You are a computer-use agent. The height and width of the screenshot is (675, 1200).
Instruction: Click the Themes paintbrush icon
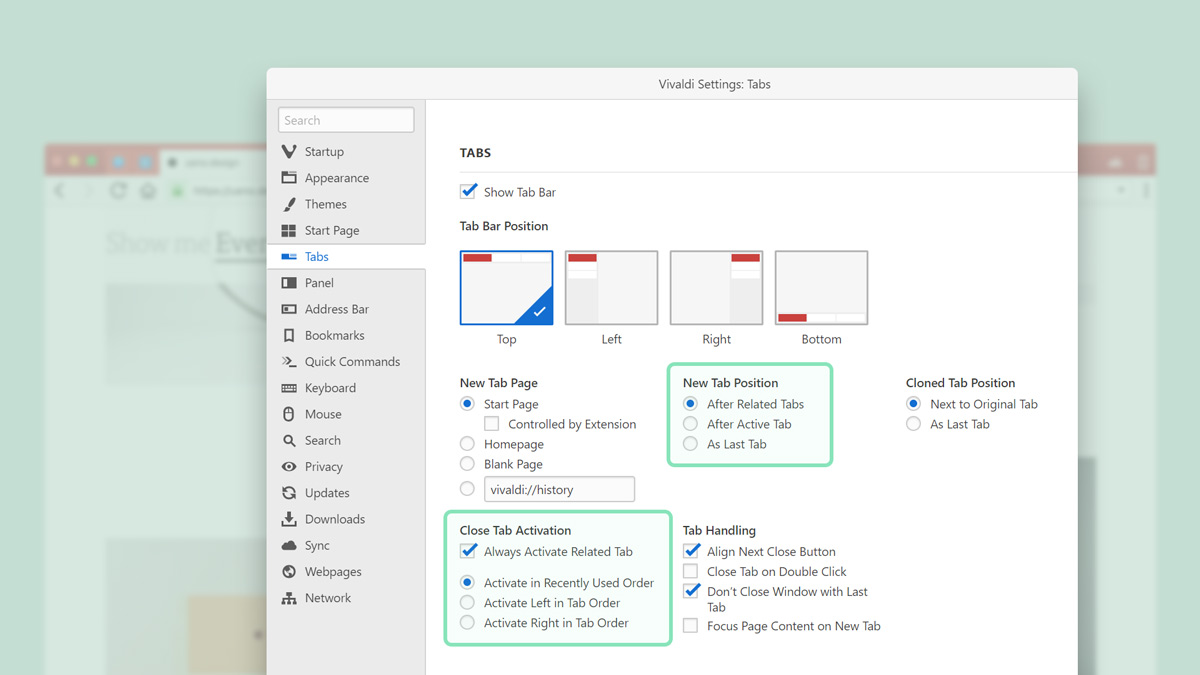[289, 204]
